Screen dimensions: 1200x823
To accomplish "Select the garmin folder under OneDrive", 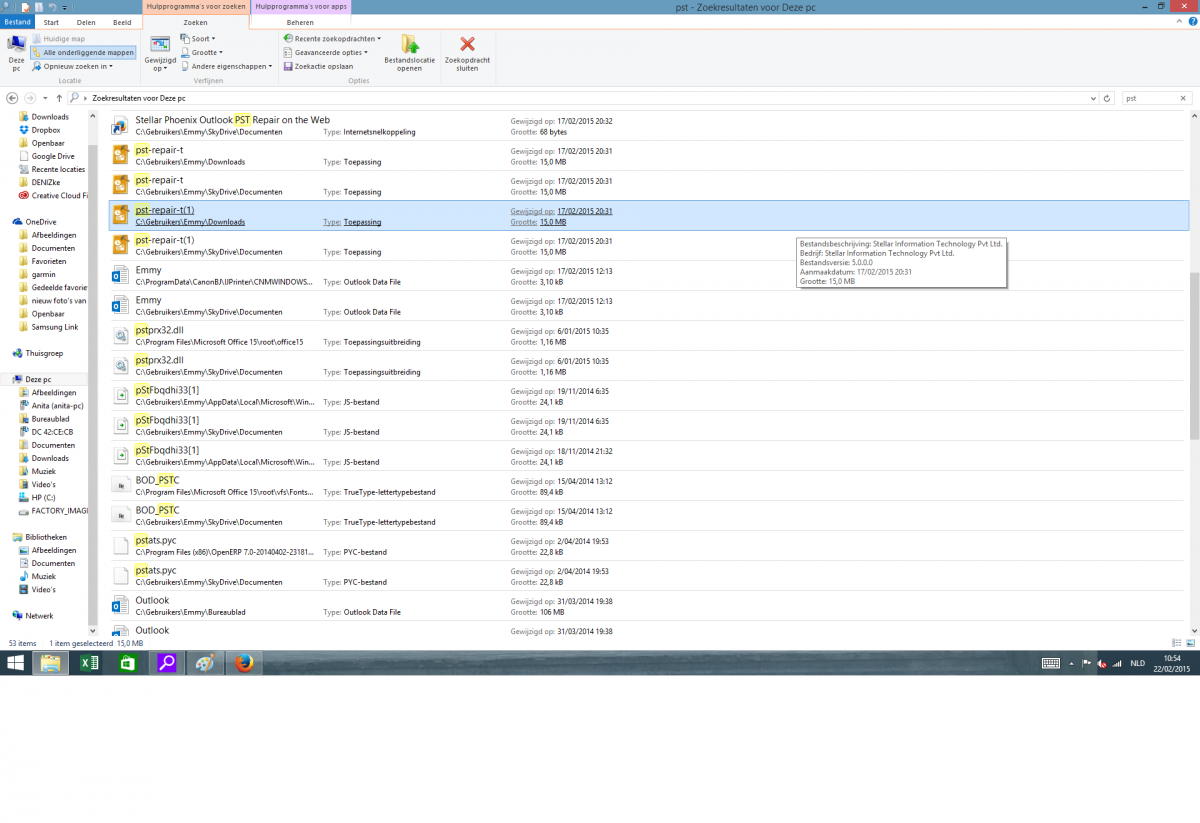I will (43, 274).
